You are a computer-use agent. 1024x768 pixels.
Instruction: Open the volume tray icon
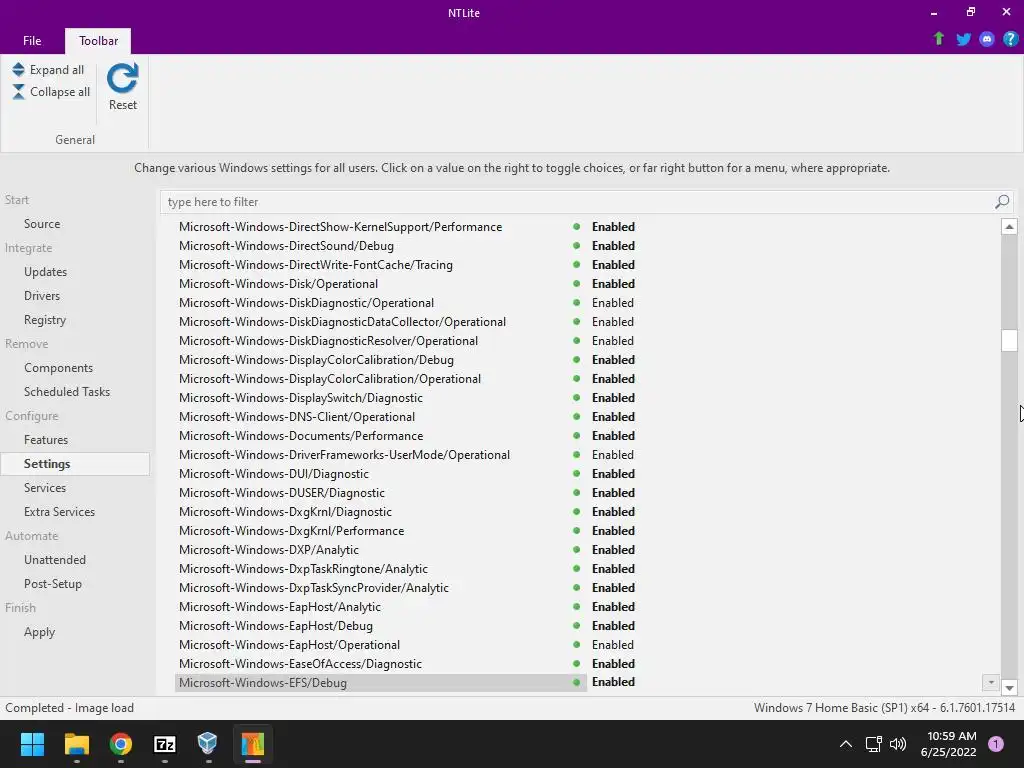coord(898,744)
